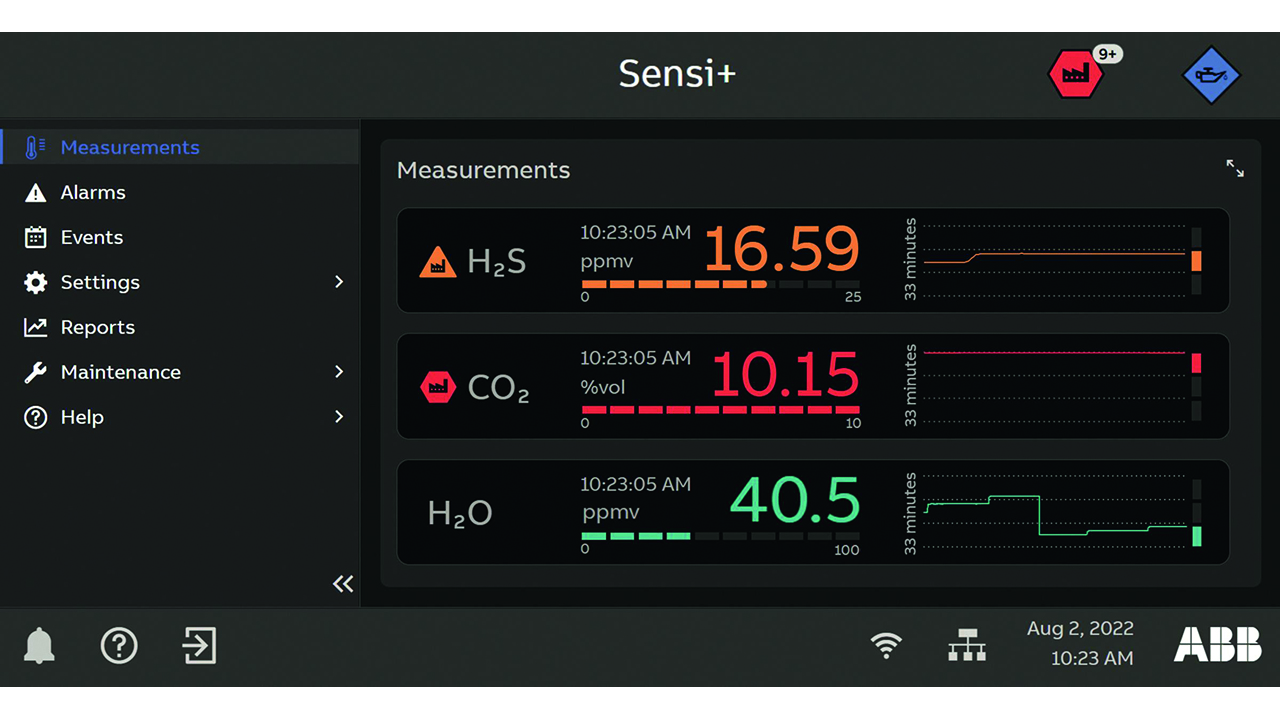
Task: Click the Aug 2, 2022 date
Action: [x=1080, y=629]
